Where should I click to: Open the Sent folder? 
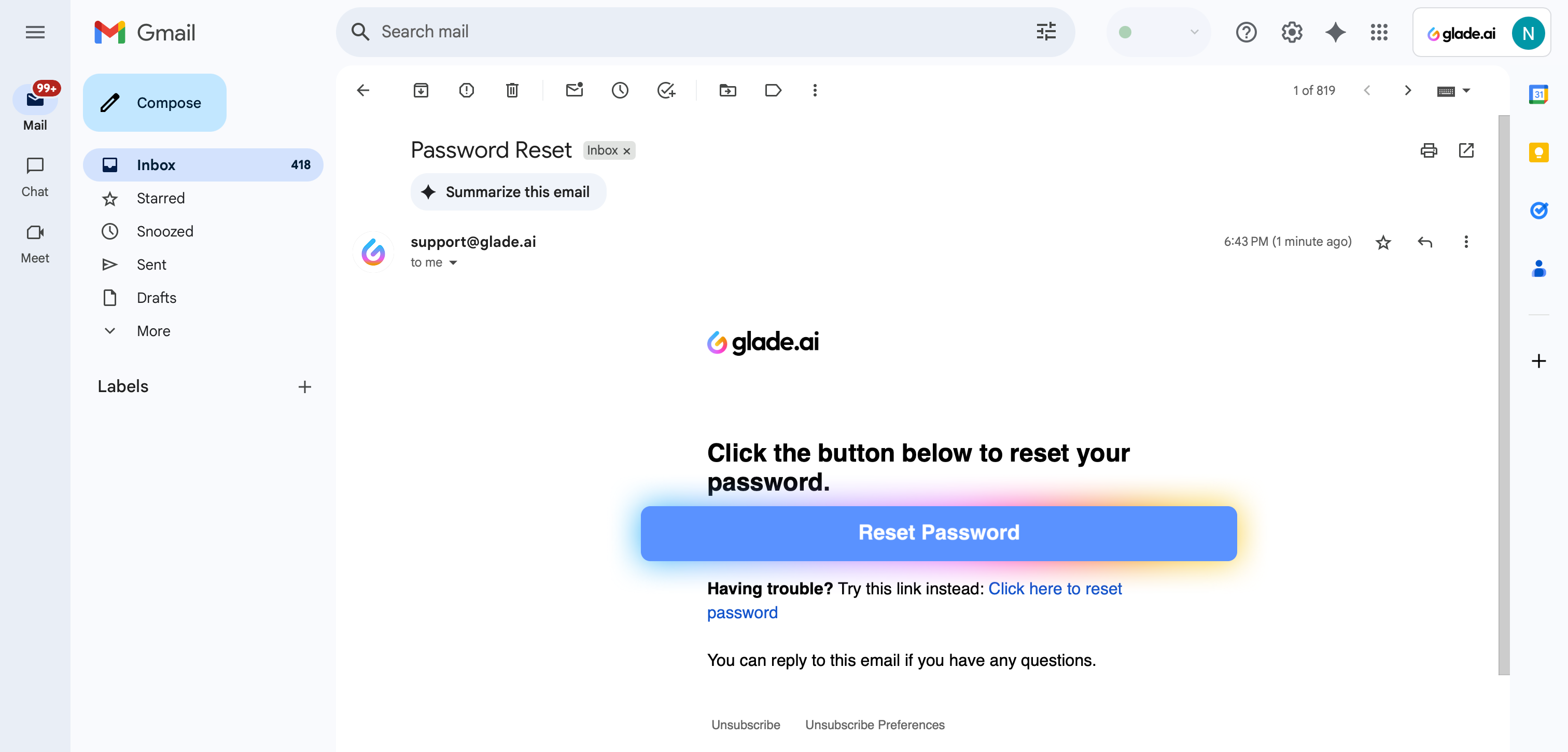(x=151, y=265)
